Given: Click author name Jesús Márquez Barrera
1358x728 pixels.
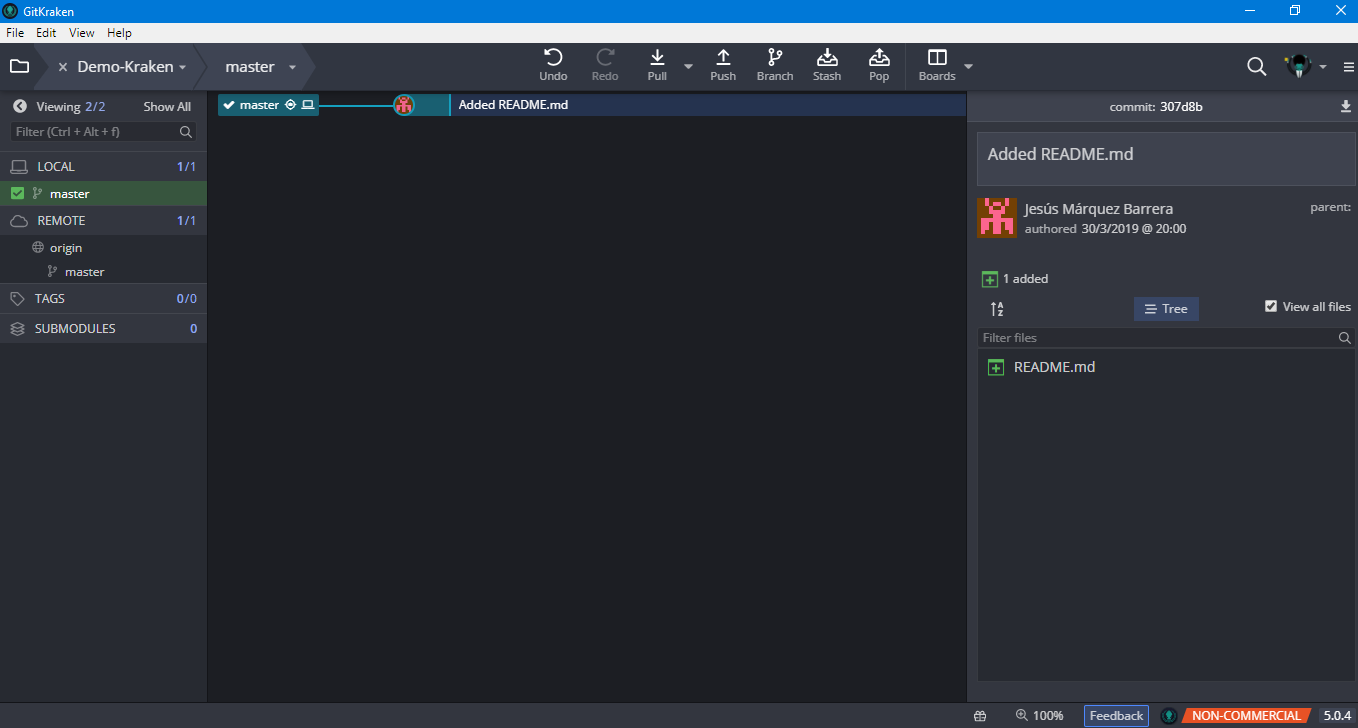Looking at the screenshot, I should tap(1099, 209).
